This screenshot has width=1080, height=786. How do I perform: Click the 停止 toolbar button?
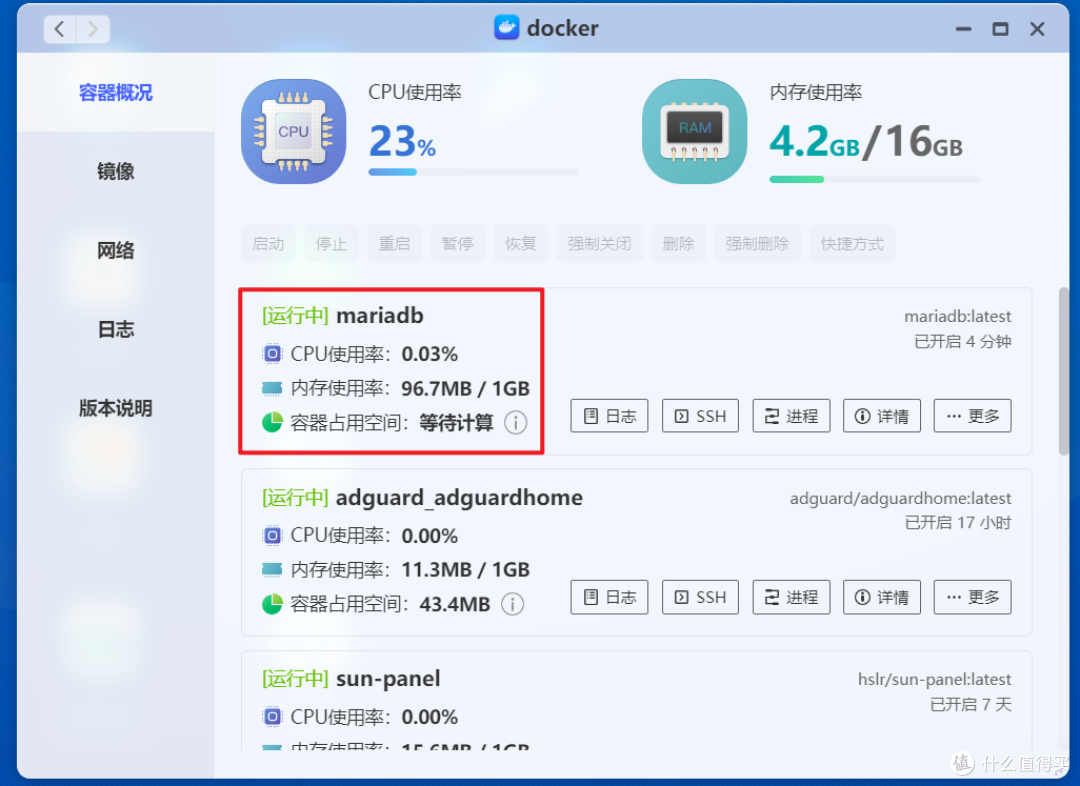pos(331,244)
